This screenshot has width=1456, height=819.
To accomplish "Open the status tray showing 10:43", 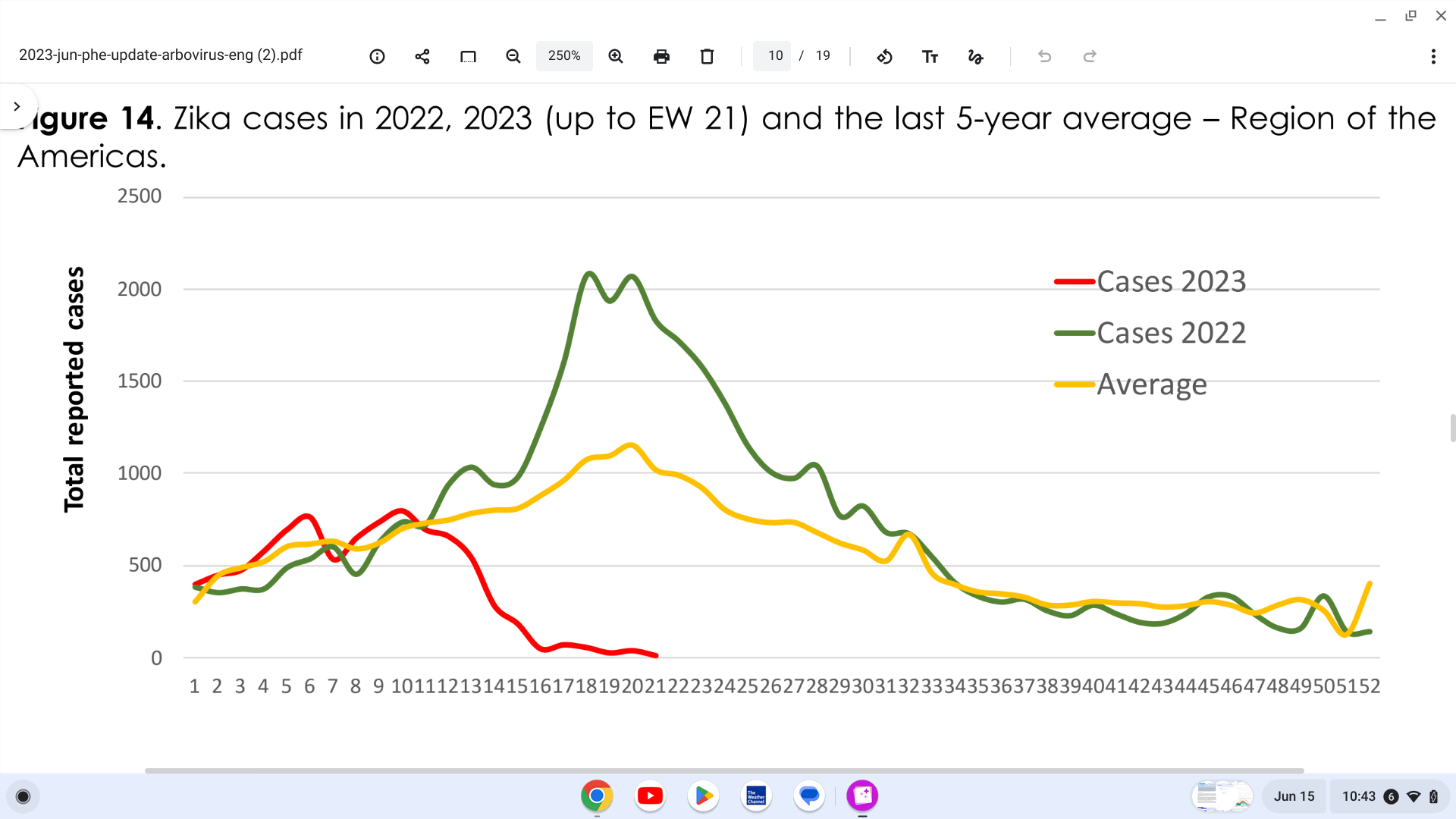I will pyautogui.click(x=1389, y=796).
